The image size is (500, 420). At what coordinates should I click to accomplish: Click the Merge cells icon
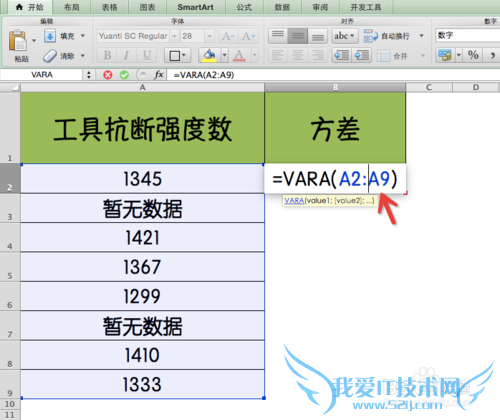tap(384, 56)
